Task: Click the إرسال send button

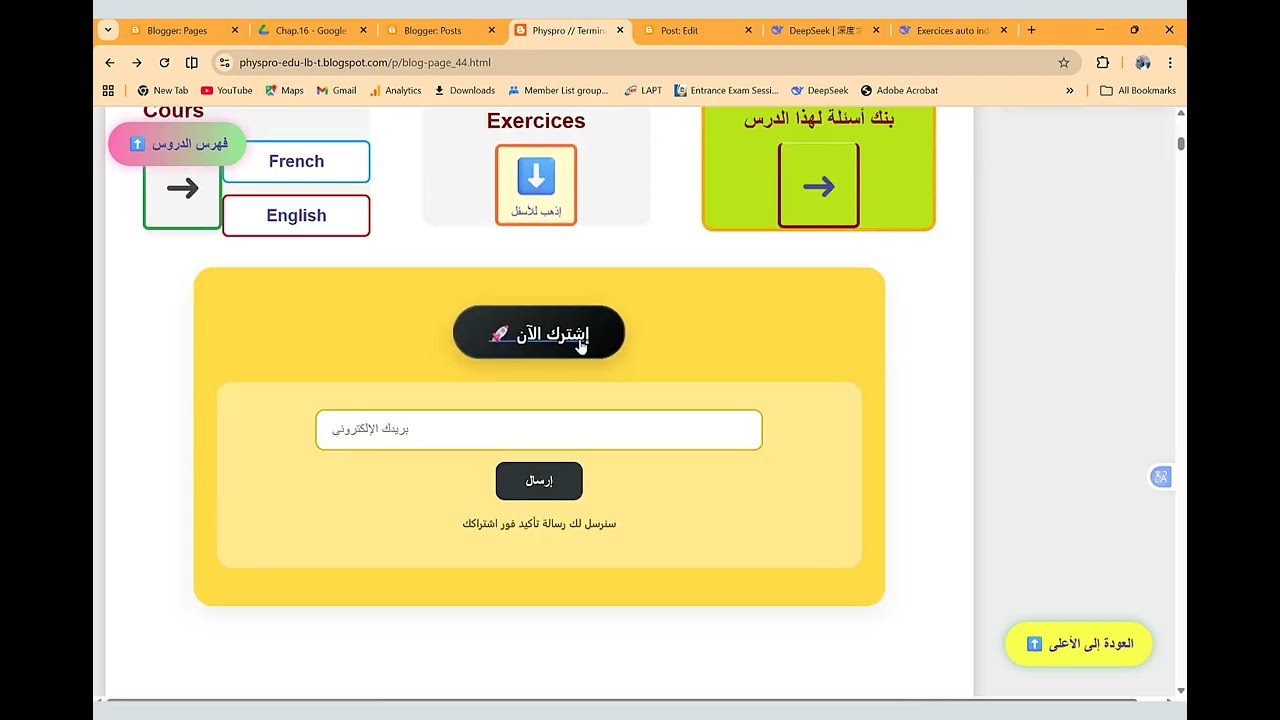Action: click(539, 481)
